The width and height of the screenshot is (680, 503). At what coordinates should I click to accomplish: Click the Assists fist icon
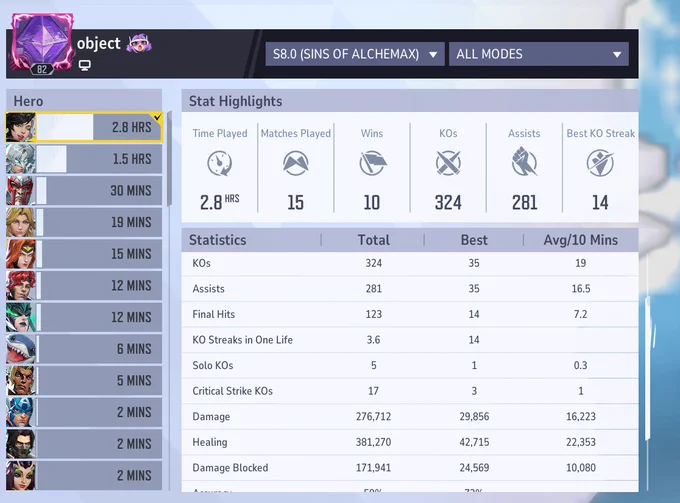[x=524, y=161]
